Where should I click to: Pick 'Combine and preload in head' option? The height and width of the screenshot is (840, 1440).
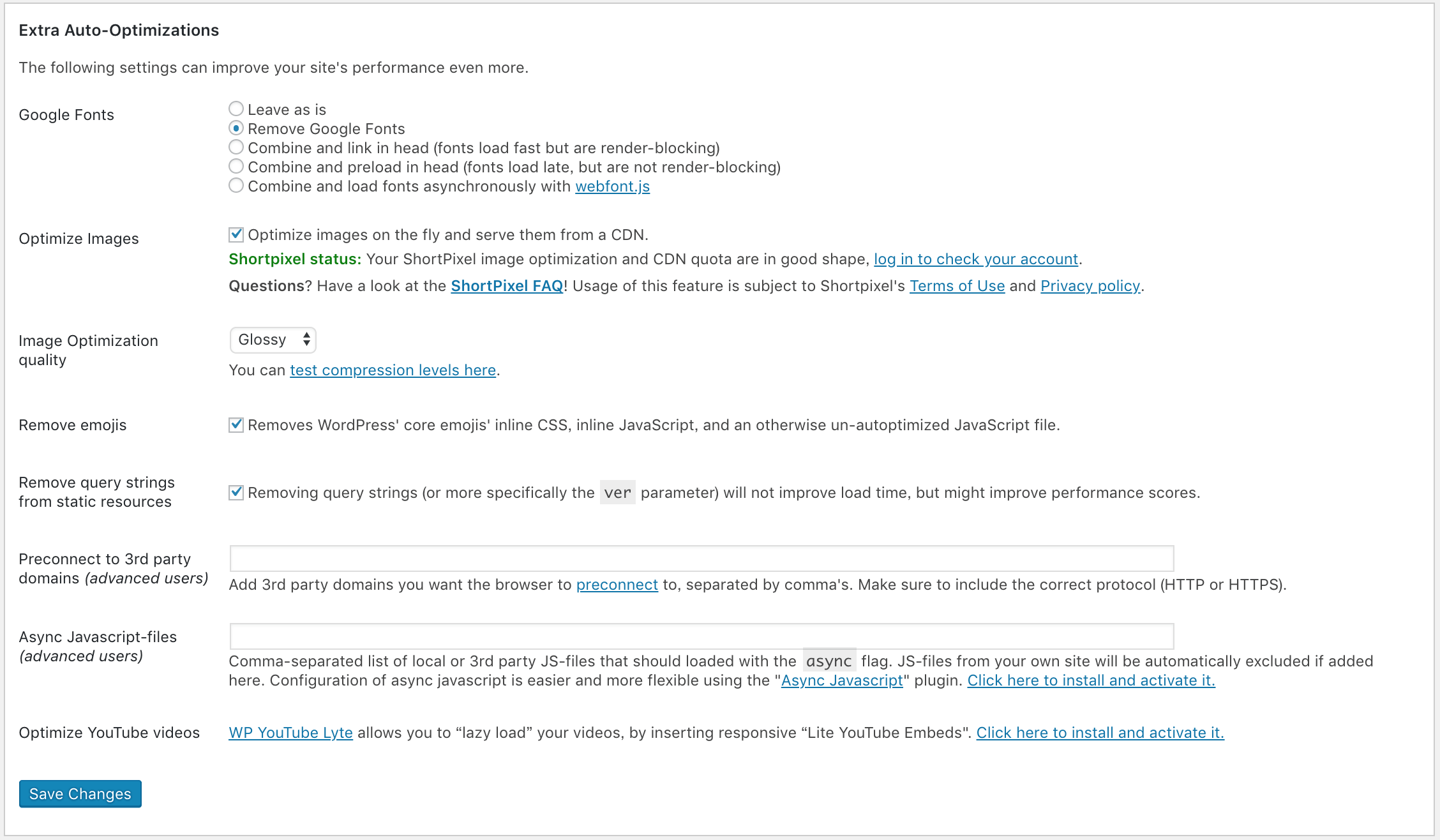click(236, 167)
